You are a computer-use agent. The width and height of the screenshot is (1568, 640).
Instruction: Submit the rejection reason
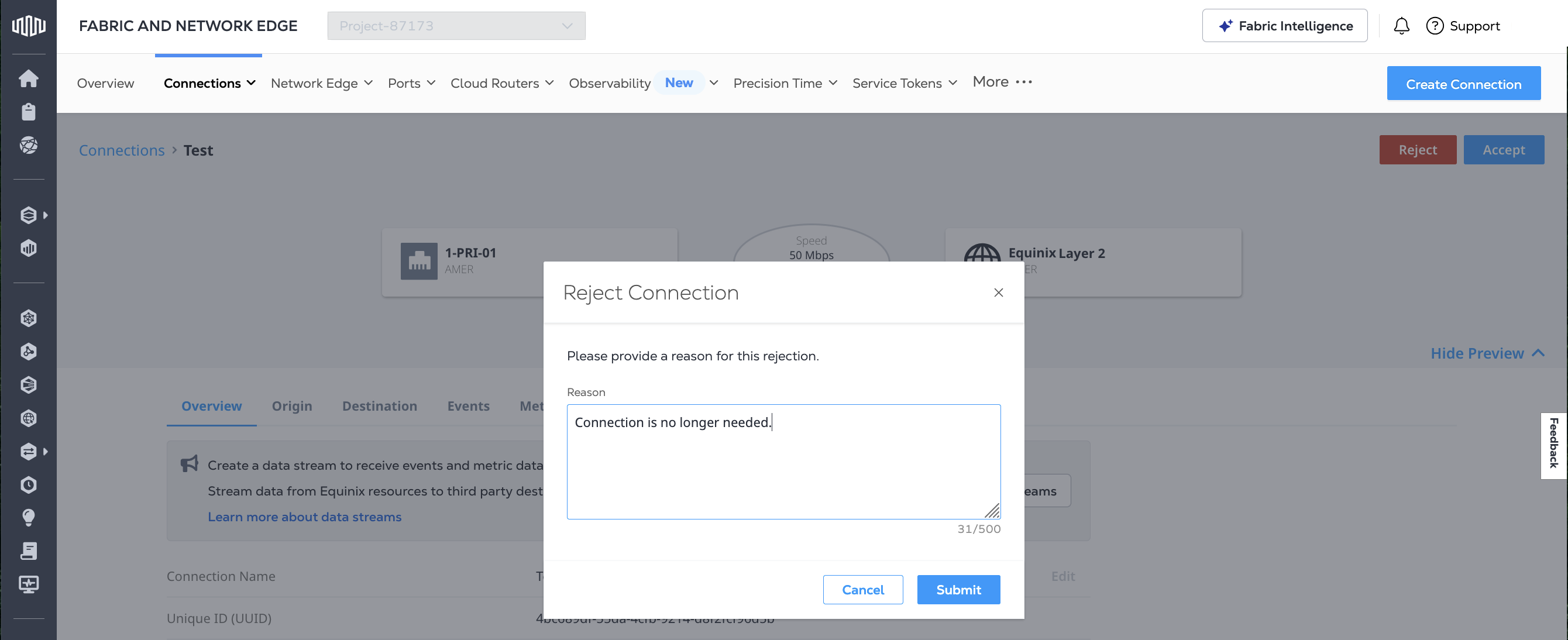tap(958, 590)
